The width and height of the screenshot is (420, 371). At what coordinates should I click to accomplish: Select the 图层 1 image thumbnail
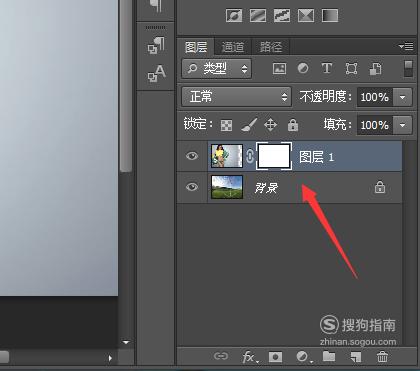[x=227, y=156]
